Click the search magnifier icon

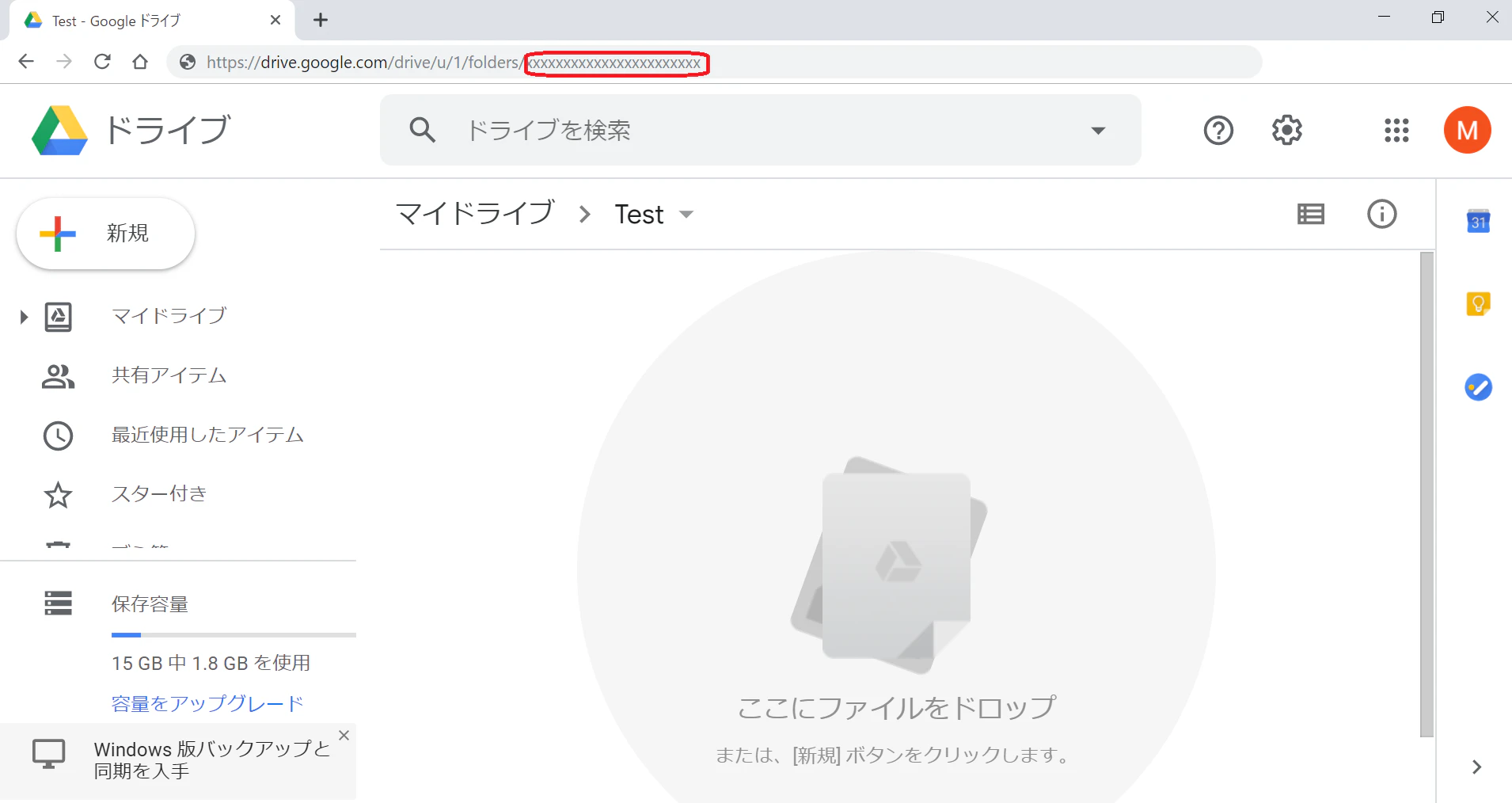coord(423,130)
